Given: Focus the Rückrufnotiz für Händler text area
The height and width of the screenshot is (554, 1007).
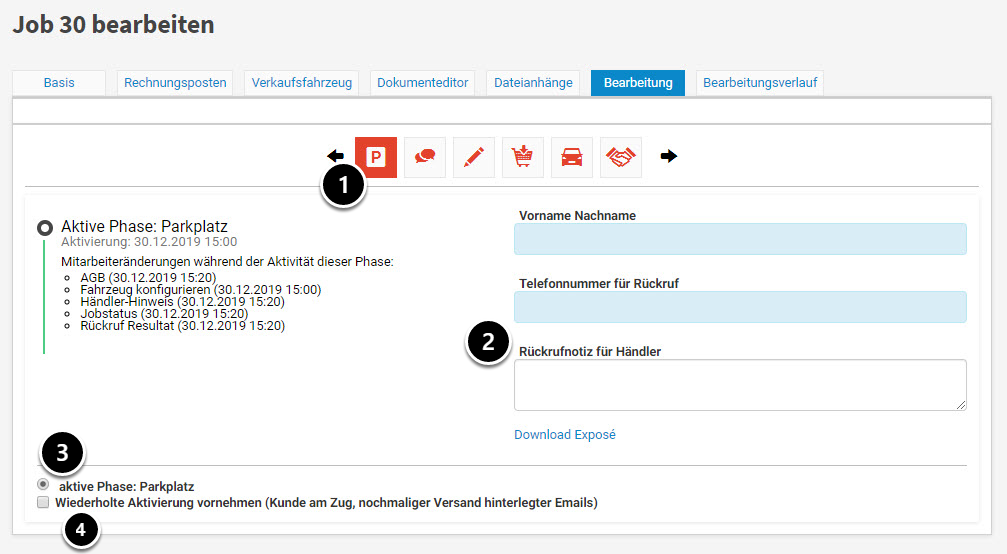Looking at the screenshot, I should (x=740, y=385).
